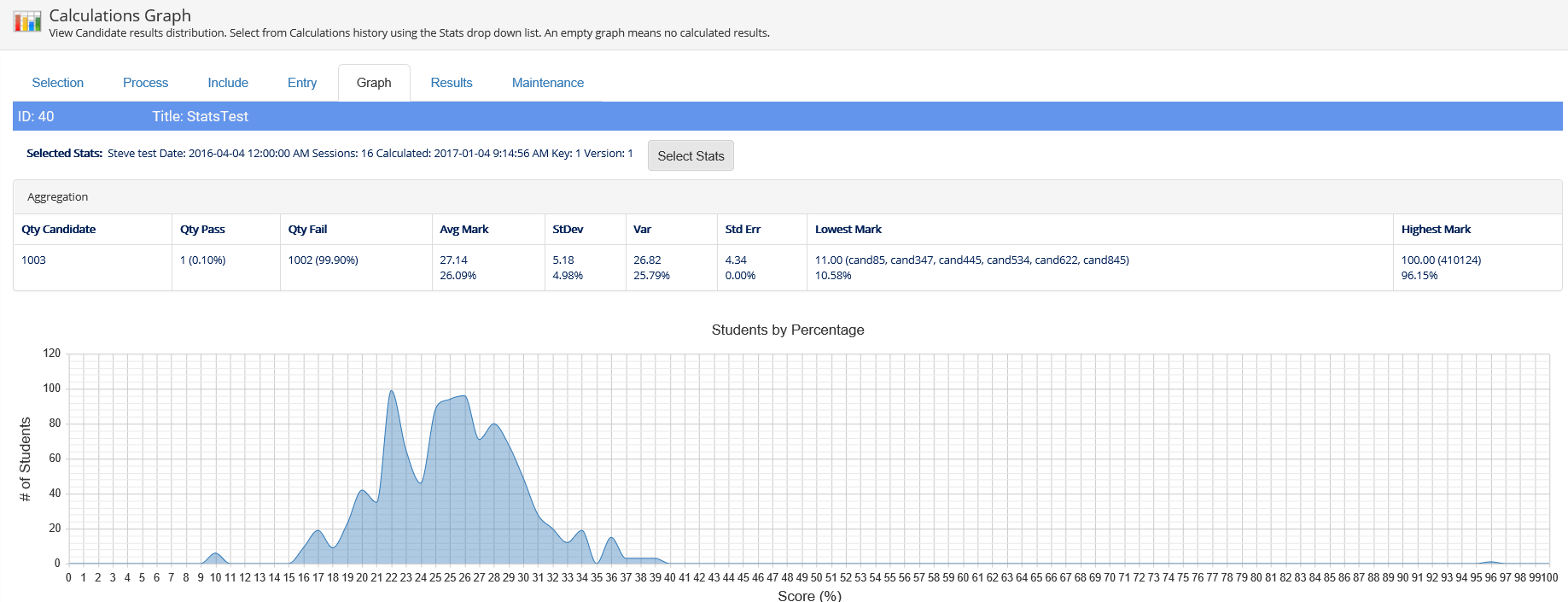
Task: Click the Aggregation panel header
Action: point(57,197)
